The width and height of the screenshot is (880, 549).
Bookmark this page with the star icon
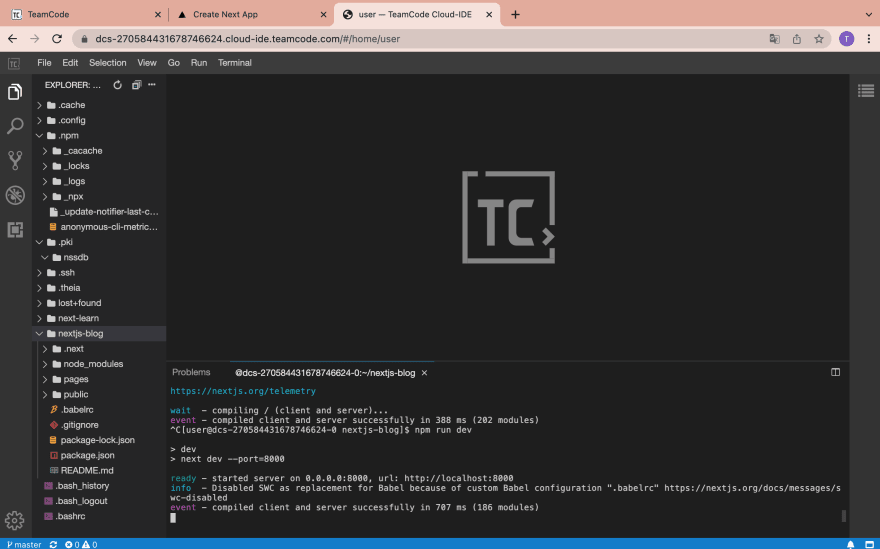819,39
